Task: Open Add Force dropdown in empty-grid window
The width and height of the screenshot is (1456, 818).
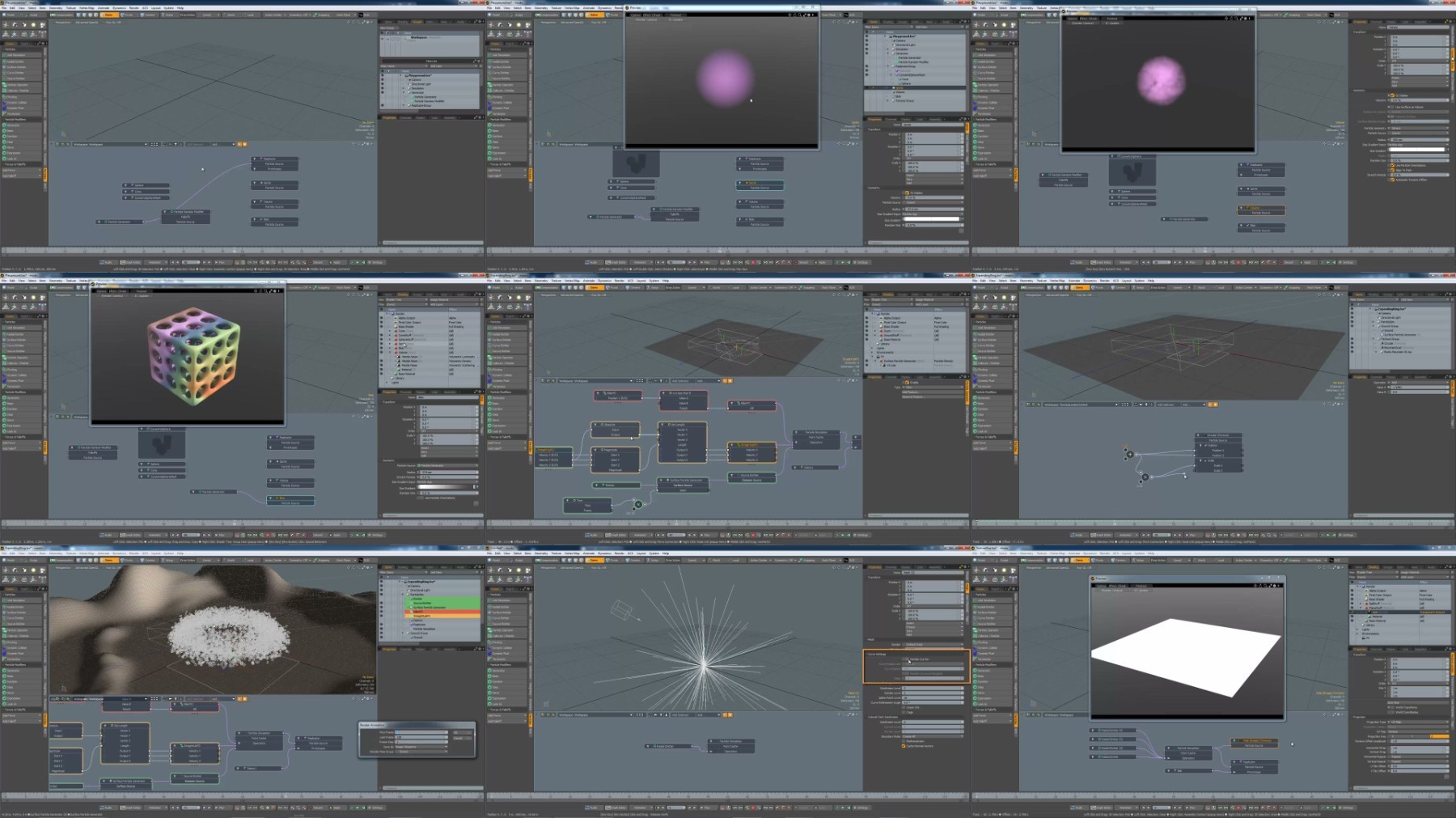Action: 23,170
